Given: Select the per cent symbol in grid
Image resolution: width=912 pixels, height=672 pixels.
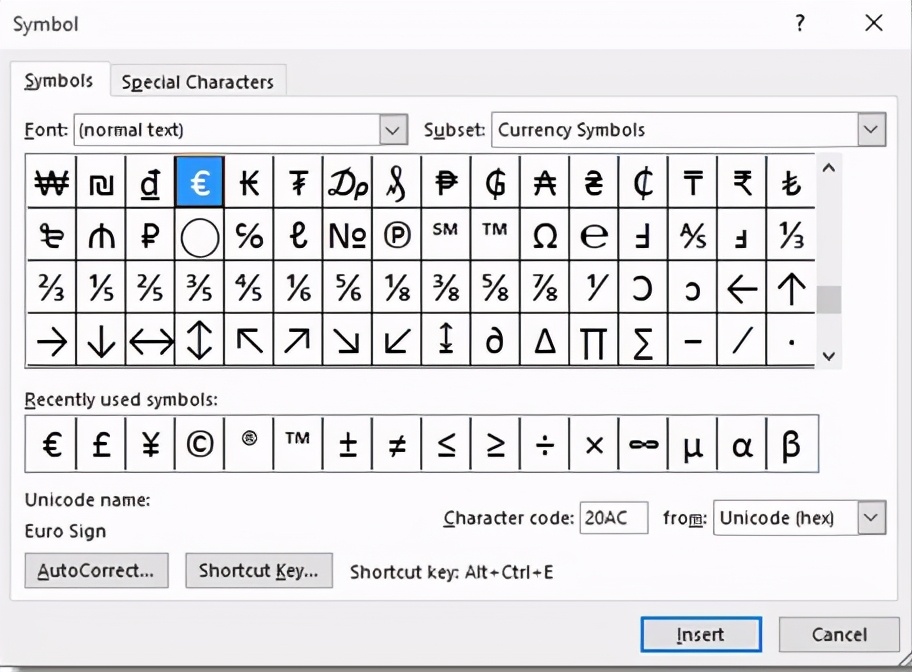Looking at the screenshot, I should [x=248, y=235].
